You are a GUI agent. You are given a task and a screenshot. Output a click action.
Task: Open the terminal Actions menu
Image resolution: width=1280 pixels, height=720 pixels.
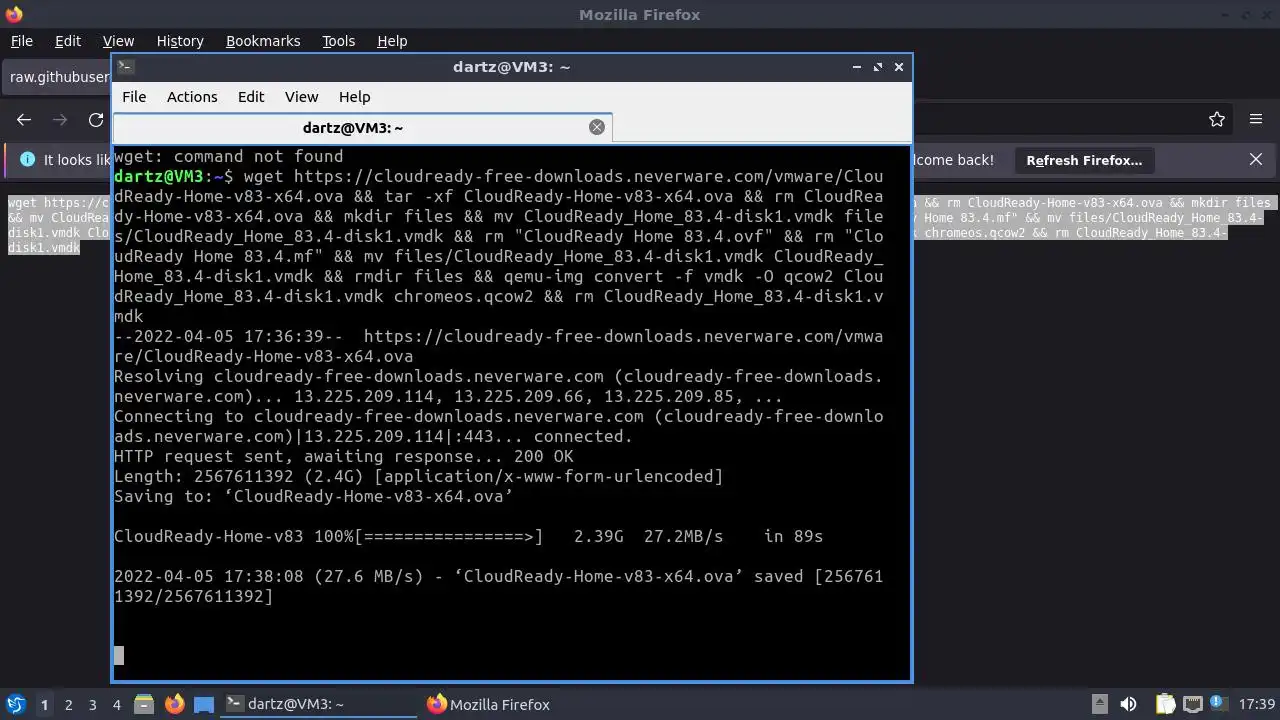coord(192,97)
